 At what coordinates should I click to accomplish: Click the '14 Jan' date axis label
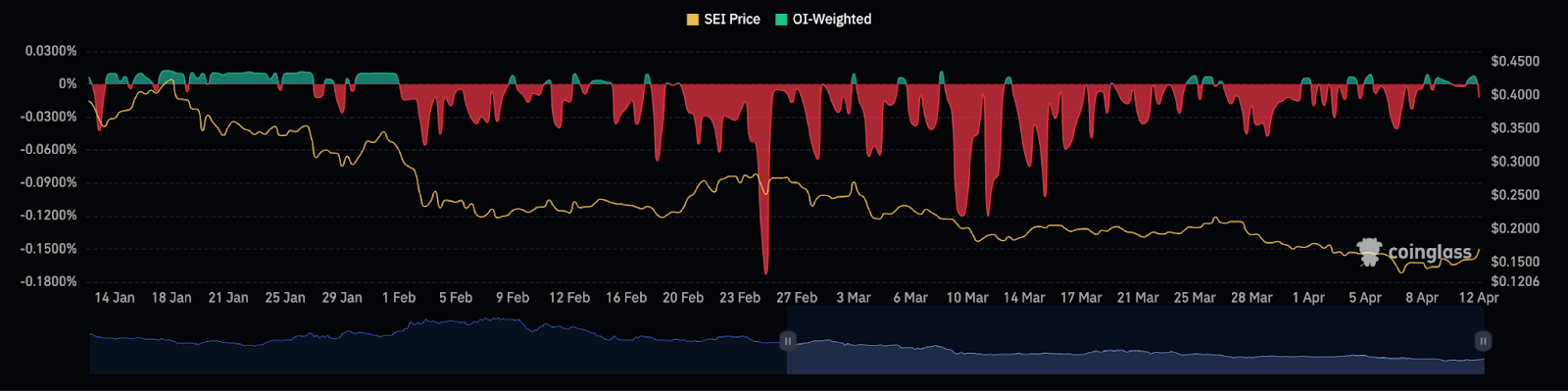pyautogui.click(x=115, y=298)
